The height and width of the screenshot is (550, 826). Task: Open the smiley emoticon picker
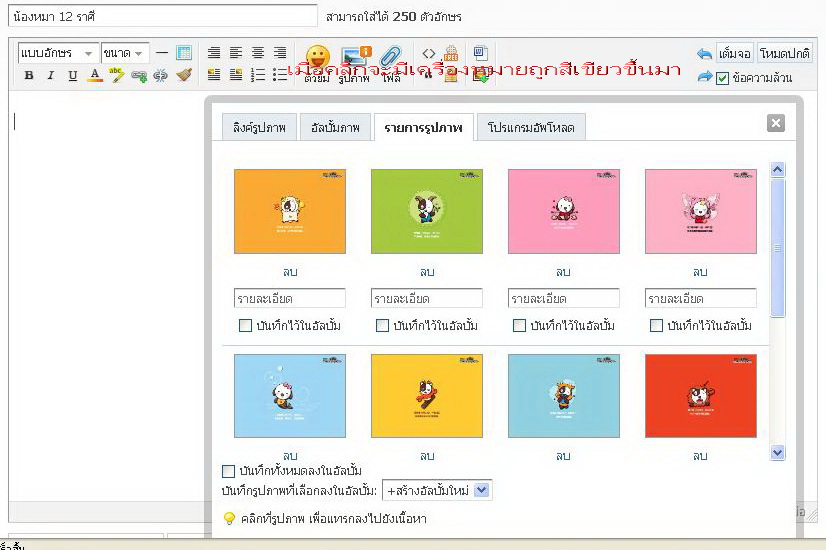pos(318,63)
